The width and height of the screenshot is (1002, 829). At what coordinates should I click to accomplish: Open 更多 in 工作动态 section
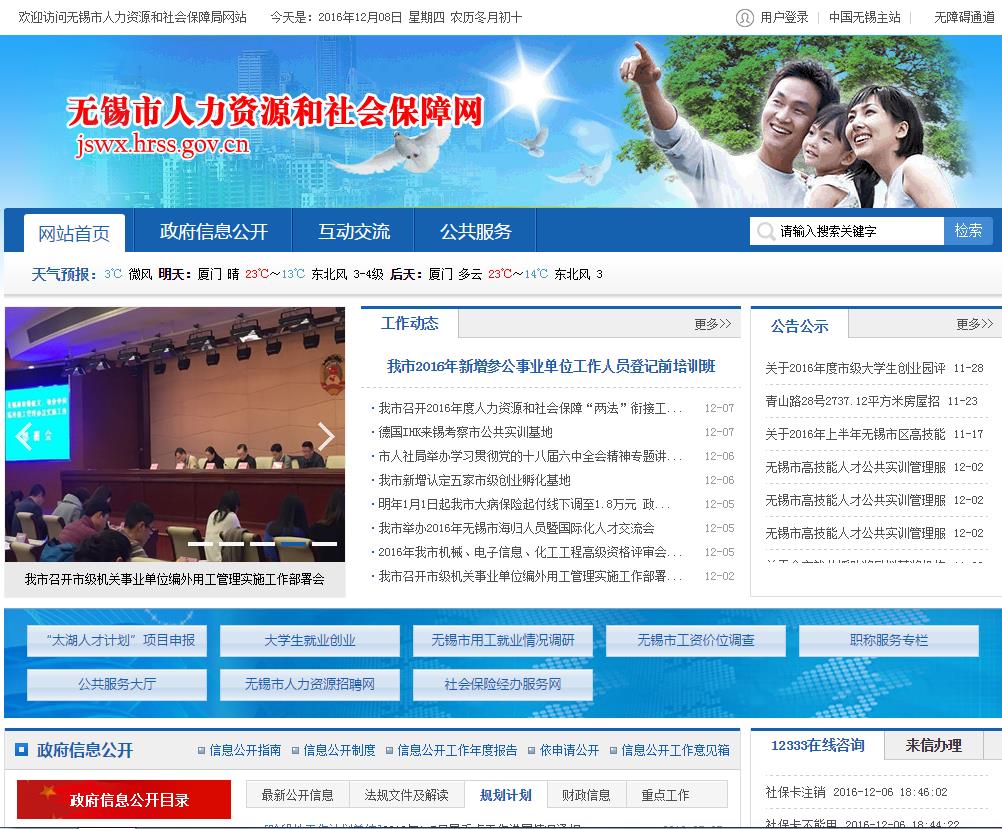713,324
